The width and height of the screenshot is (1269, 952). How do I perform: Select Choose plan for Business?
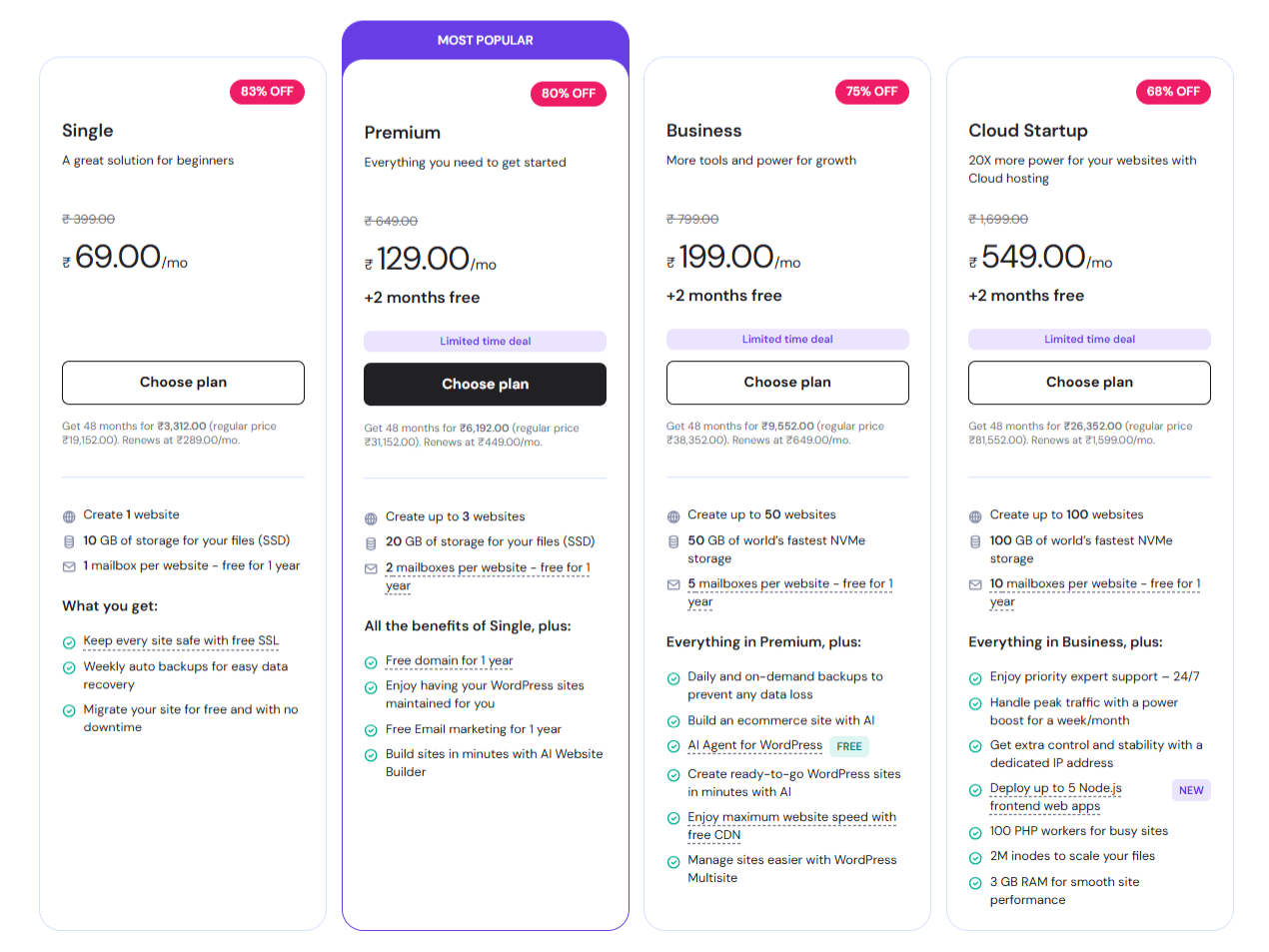[x=787, y=383]
